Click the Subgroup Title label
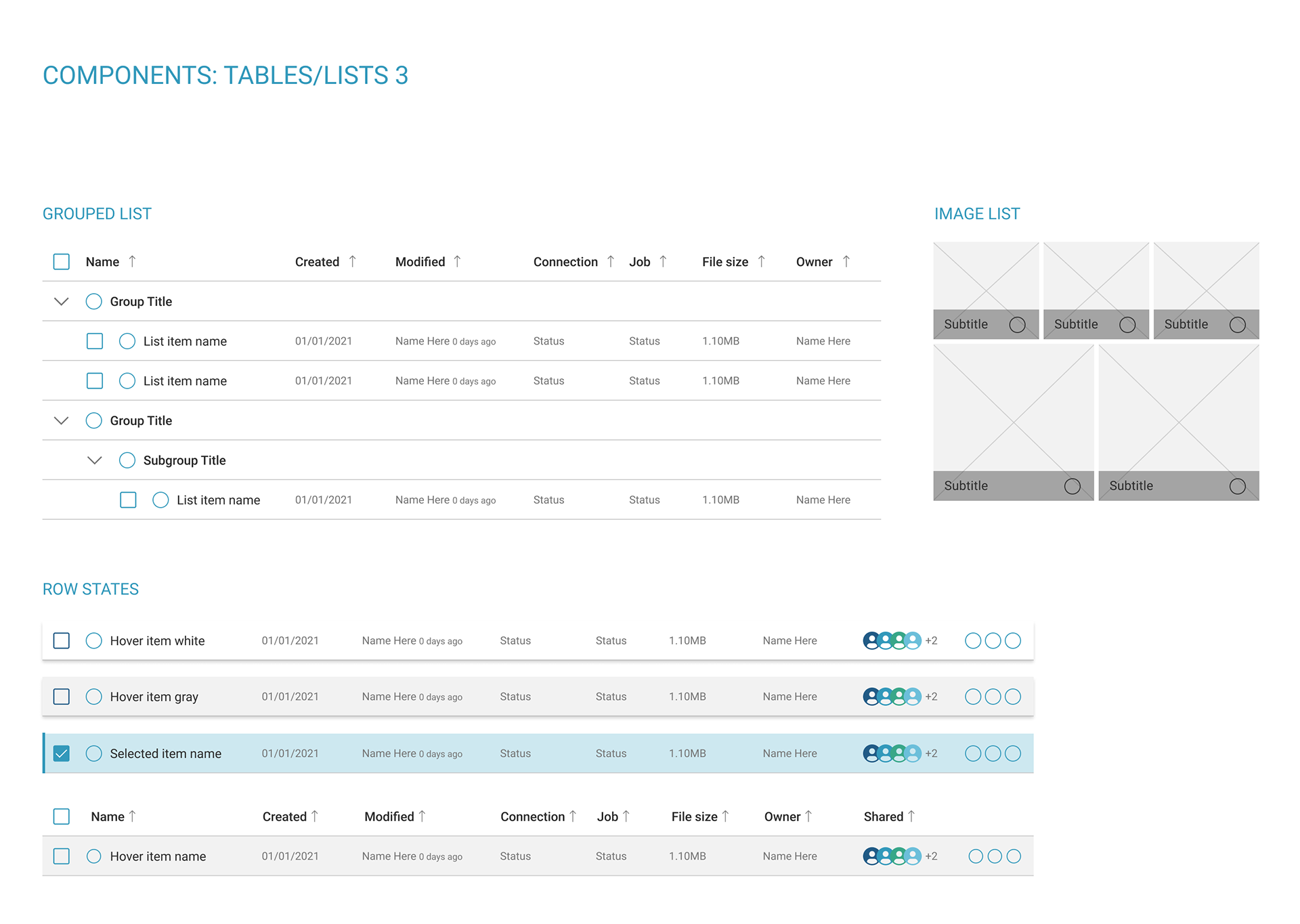The width and height of the screenshot is (1300, 924). pos(184,460)
